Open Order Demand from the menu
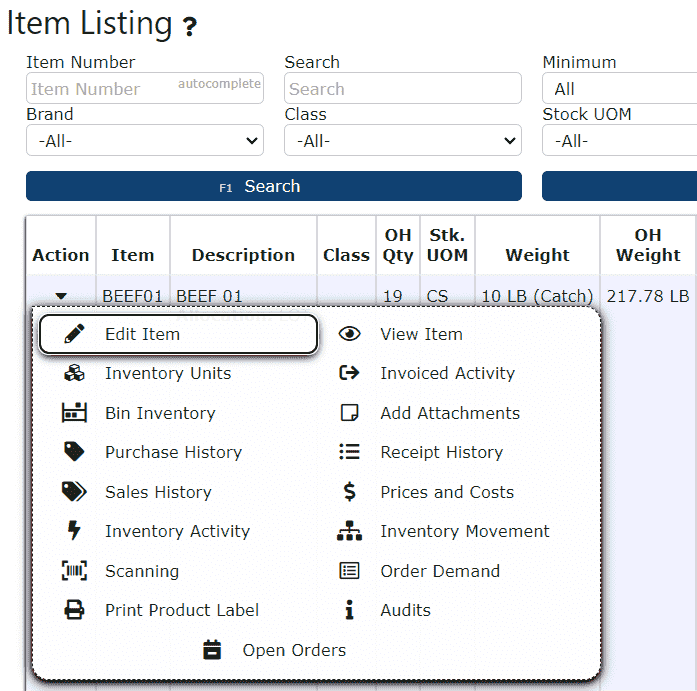 pyautogui.click(x=439, y=571)
